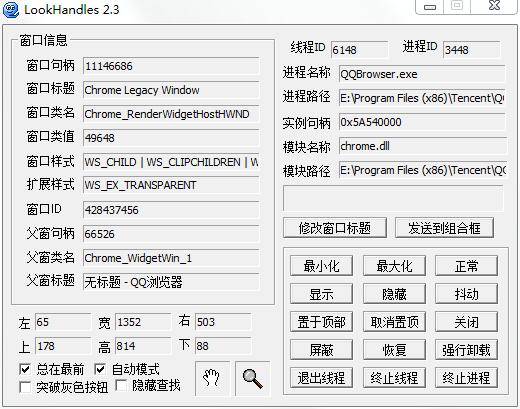This screenshot has height=409, width=520.
Task: Click the 终止进程 button
Action: point(466,378)
